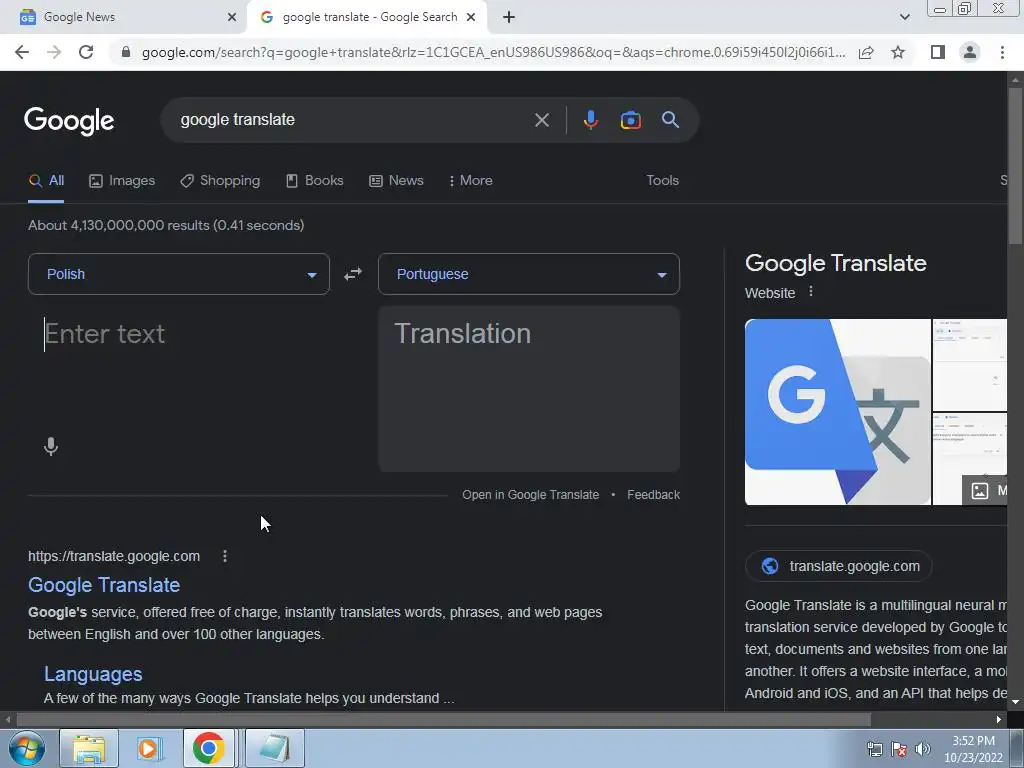
Task: Click the microphone in translate input box
Action: 51,447
